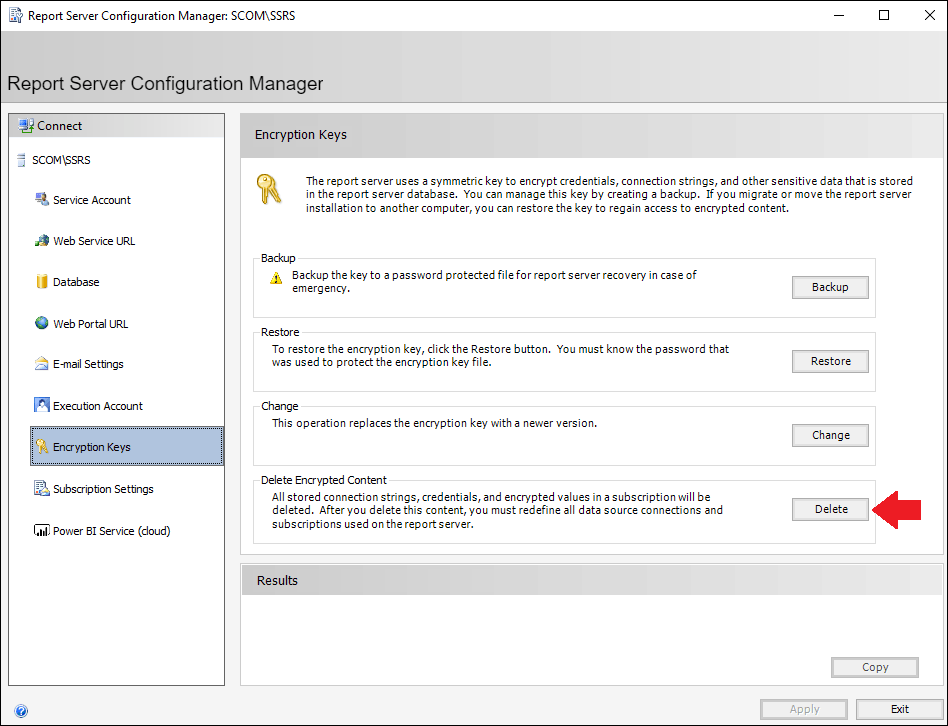This screenshot has width=948, height=726.
Task: Copy the Results pane contents
Action: click(x=874, y=667)
